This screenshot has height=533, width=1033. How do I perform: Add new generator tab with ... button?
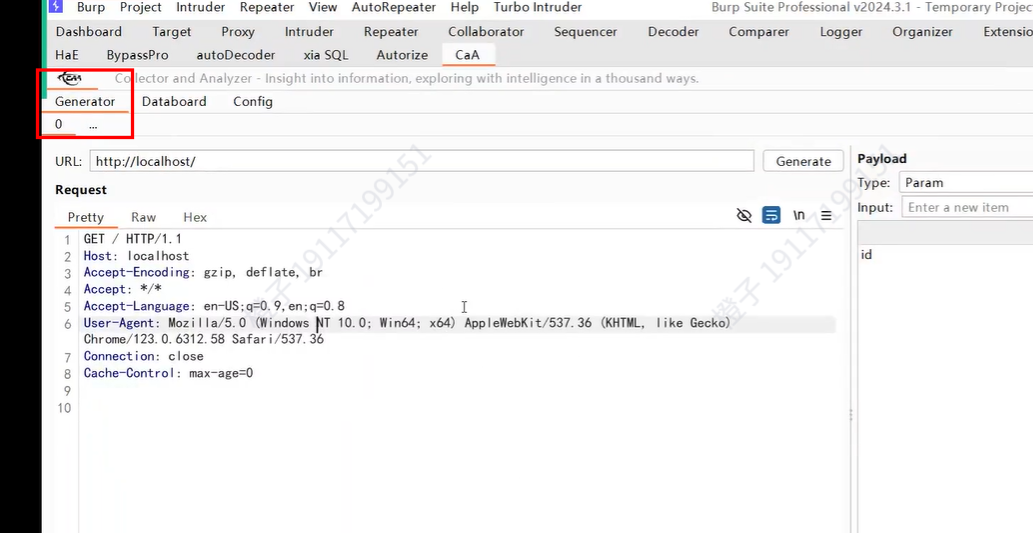tap(93, 124)
